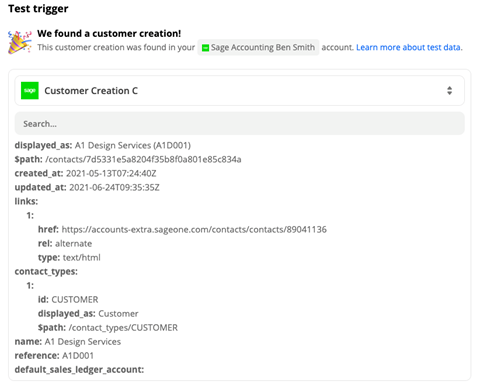Click We found a customer creation! heading
Screen dimensions: 480x385
tap(109, 33)
